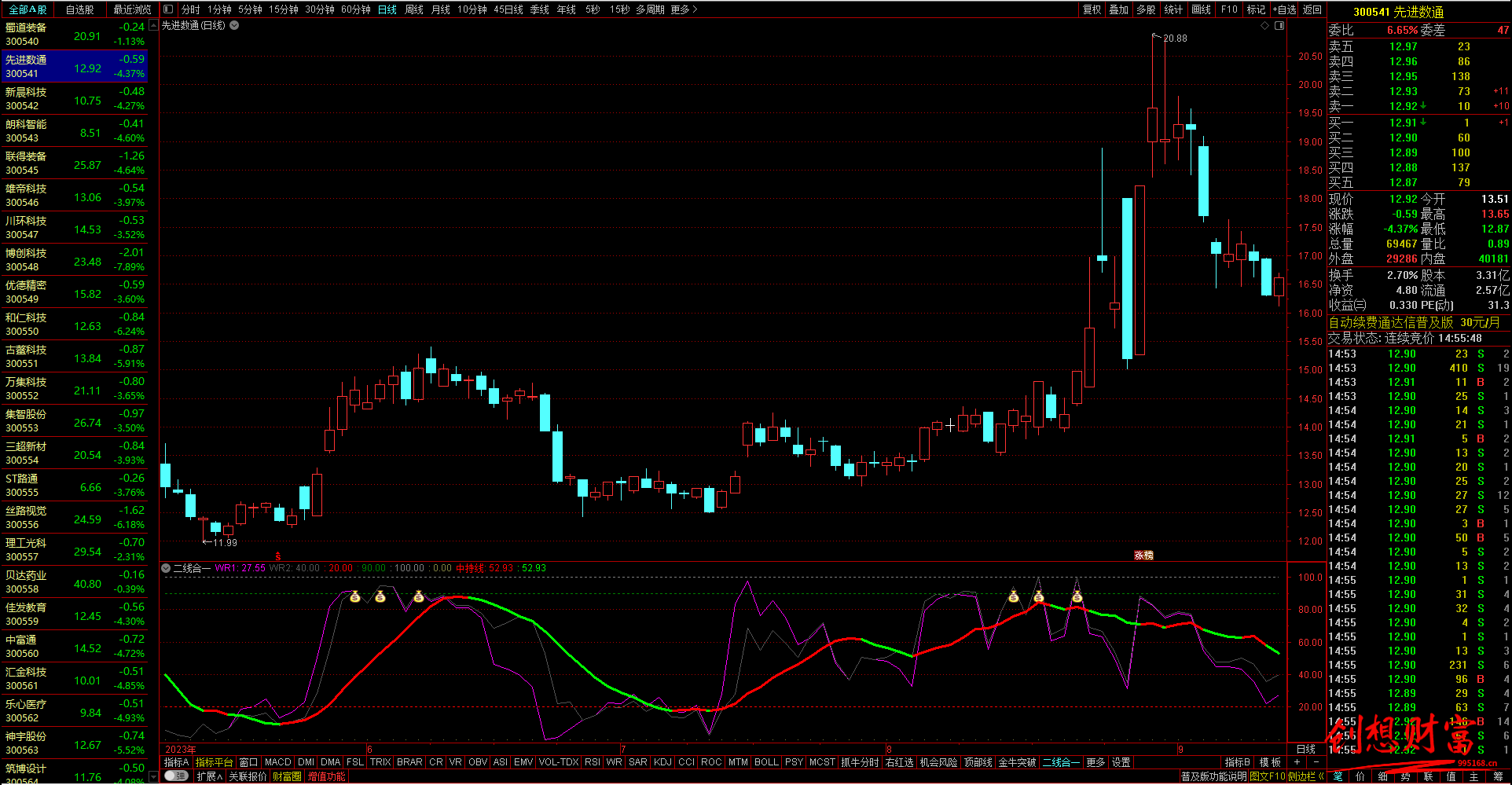Click the first money bag signal marker
Screen dimensions: 1512x785
tap(355, 597)
